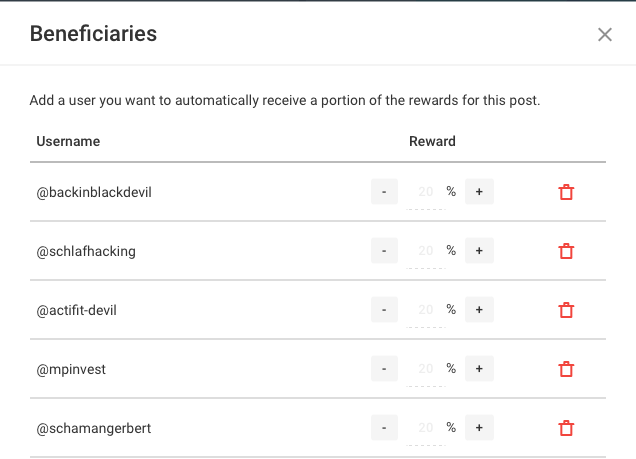Remove @mpinvest with the trash icon

[x=566, y=369]
